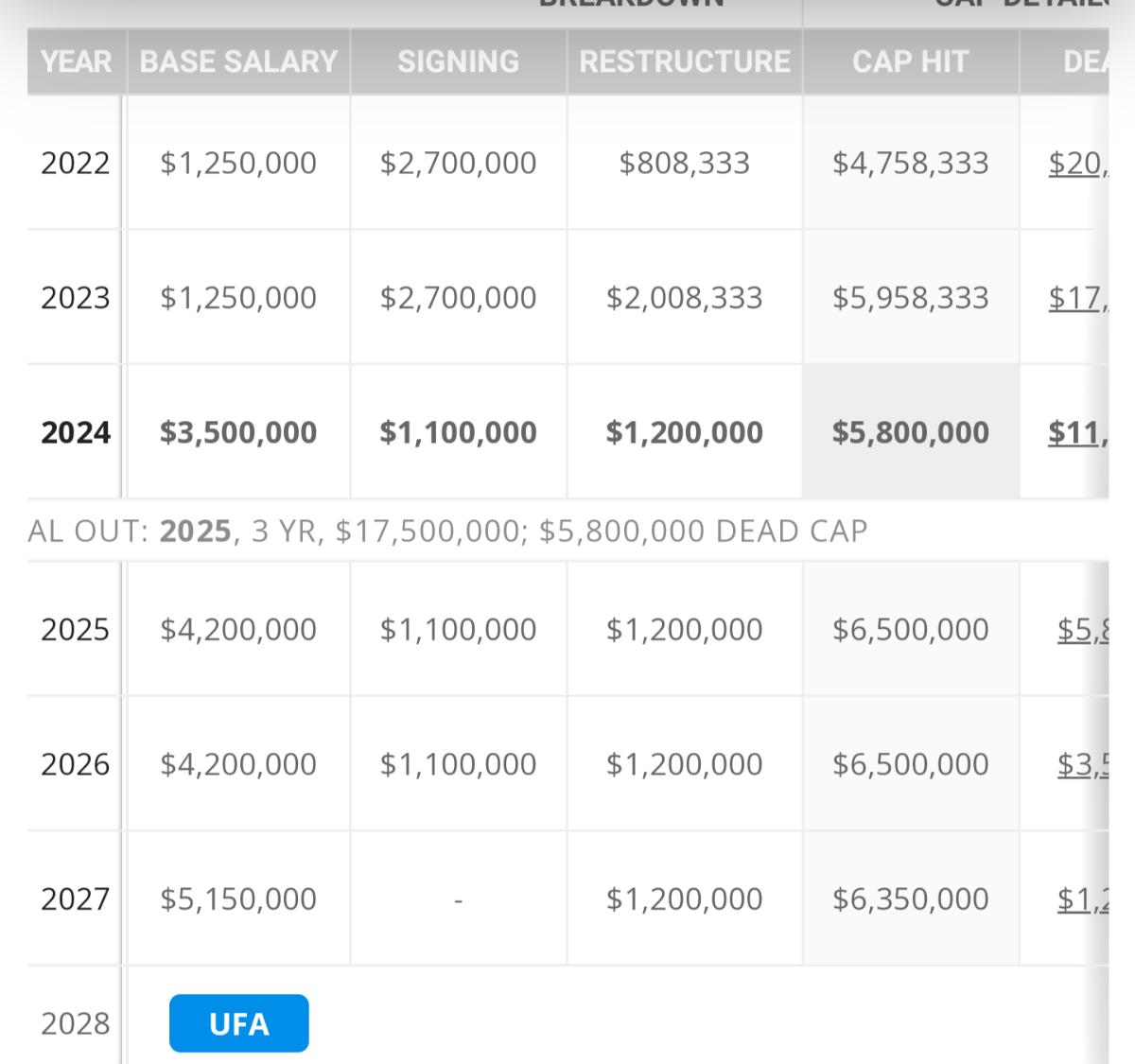Open the 2022 dead cap link
Screen dimensions: 1135x1064
pyautogui.click(x=1076, y=164)
